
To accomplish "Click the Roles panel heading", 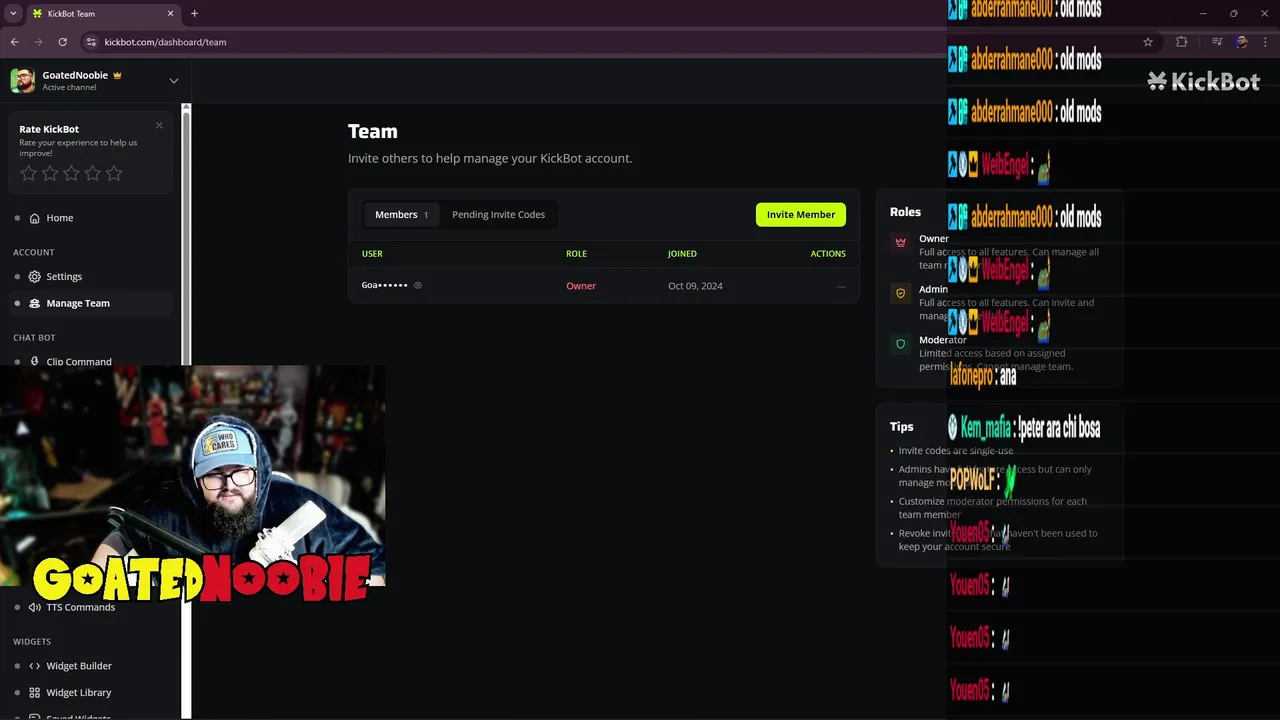I will click(905, 212).
